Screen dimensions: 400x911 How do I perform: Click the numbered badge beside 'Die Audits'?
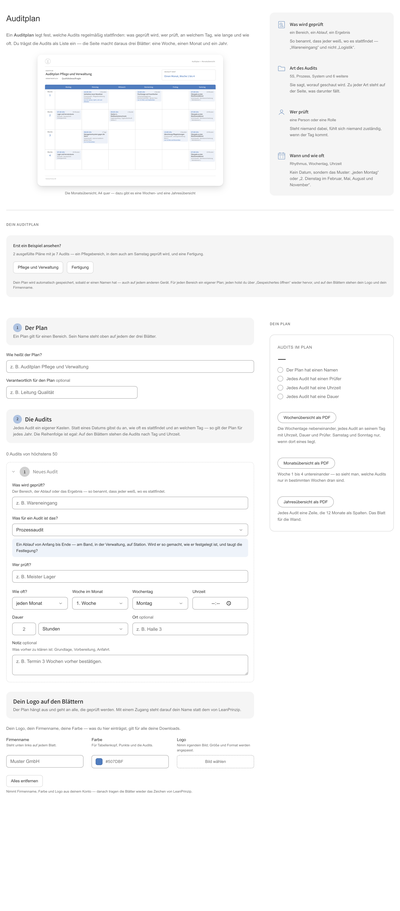click(17, 419)
